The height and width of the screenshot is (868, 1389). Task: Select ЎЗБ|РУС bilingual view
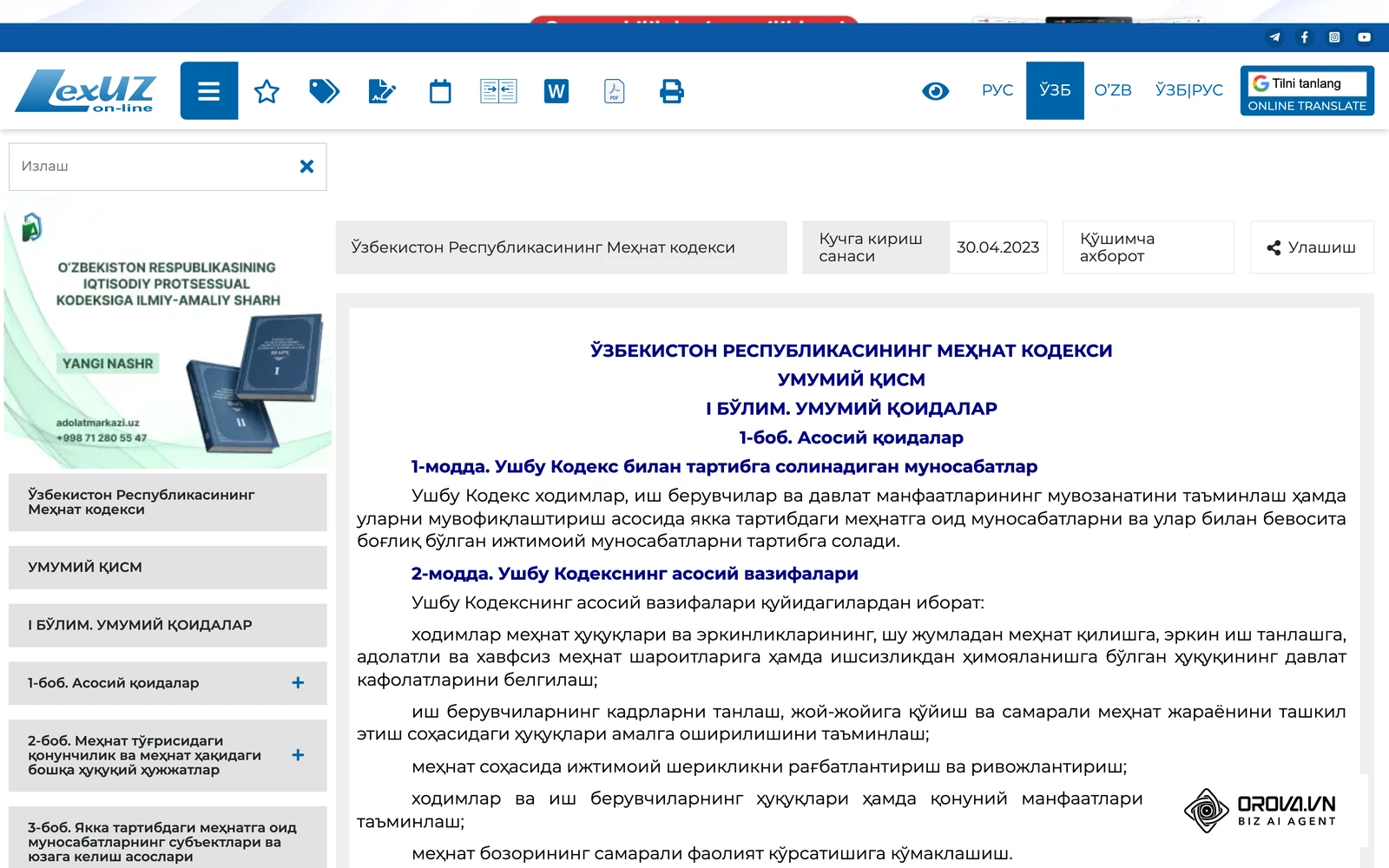1188,90
